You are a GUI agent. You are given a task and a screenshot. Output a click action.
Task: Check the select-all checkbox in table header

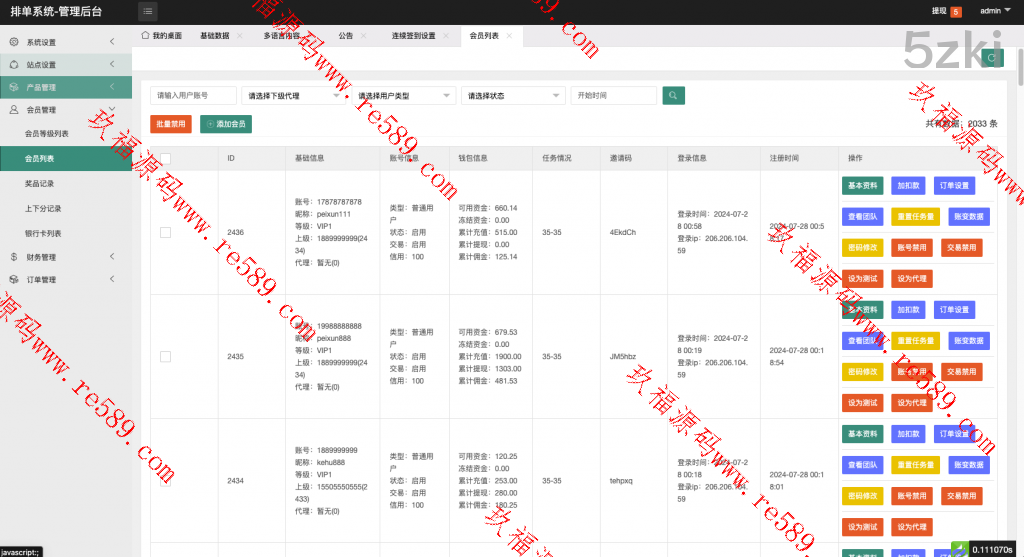[x=165, y=158]
